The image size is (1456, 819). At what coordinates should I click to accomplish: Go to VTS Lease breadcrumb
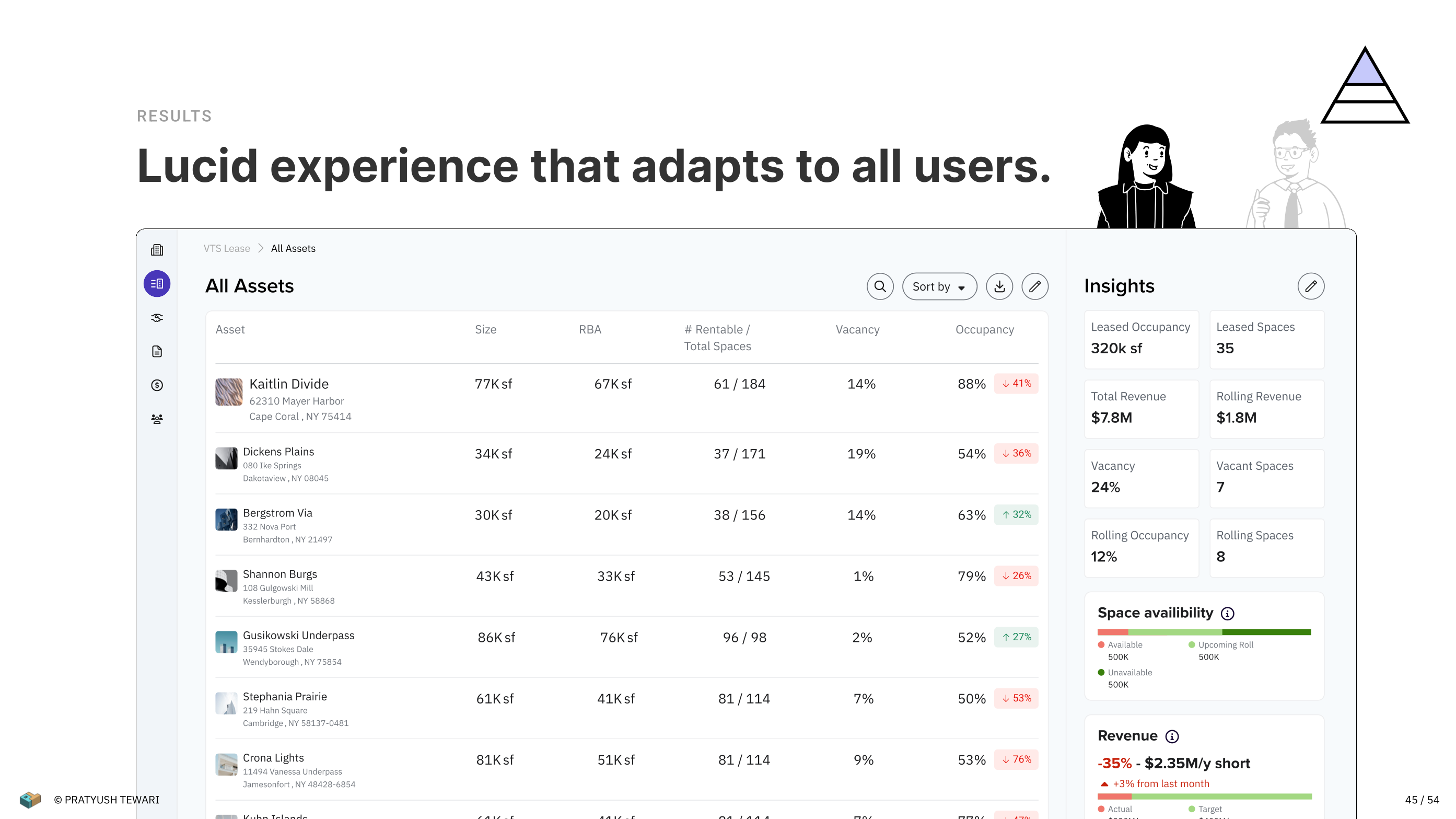227,248
